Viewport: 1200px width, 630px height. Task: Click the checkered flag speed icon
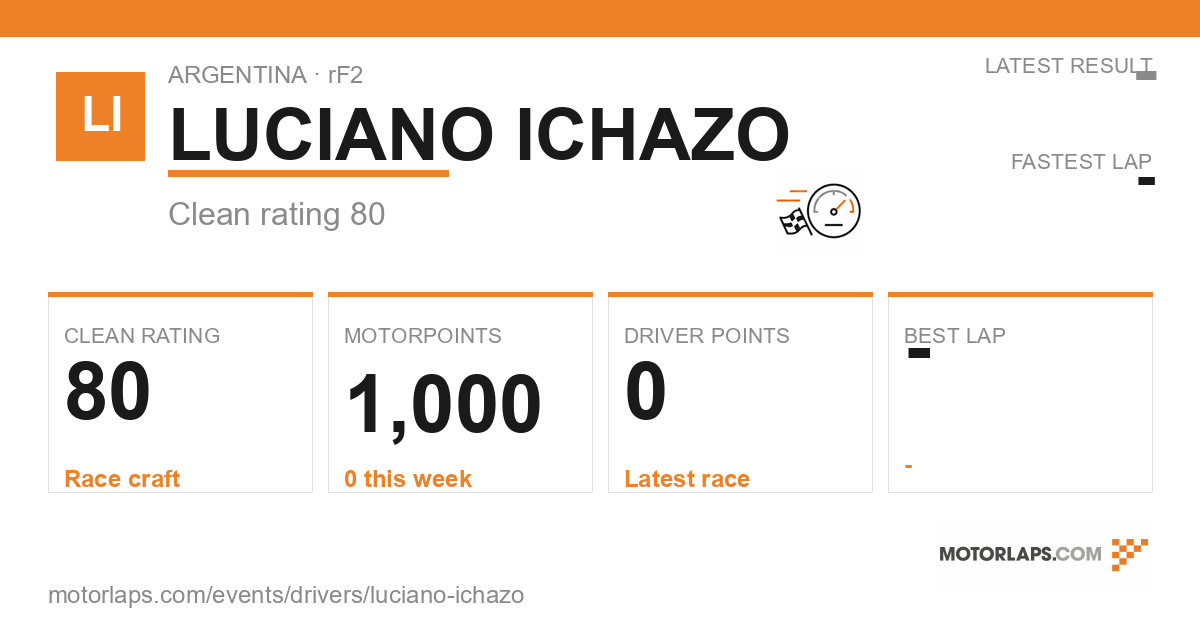[x=793, y=213]
